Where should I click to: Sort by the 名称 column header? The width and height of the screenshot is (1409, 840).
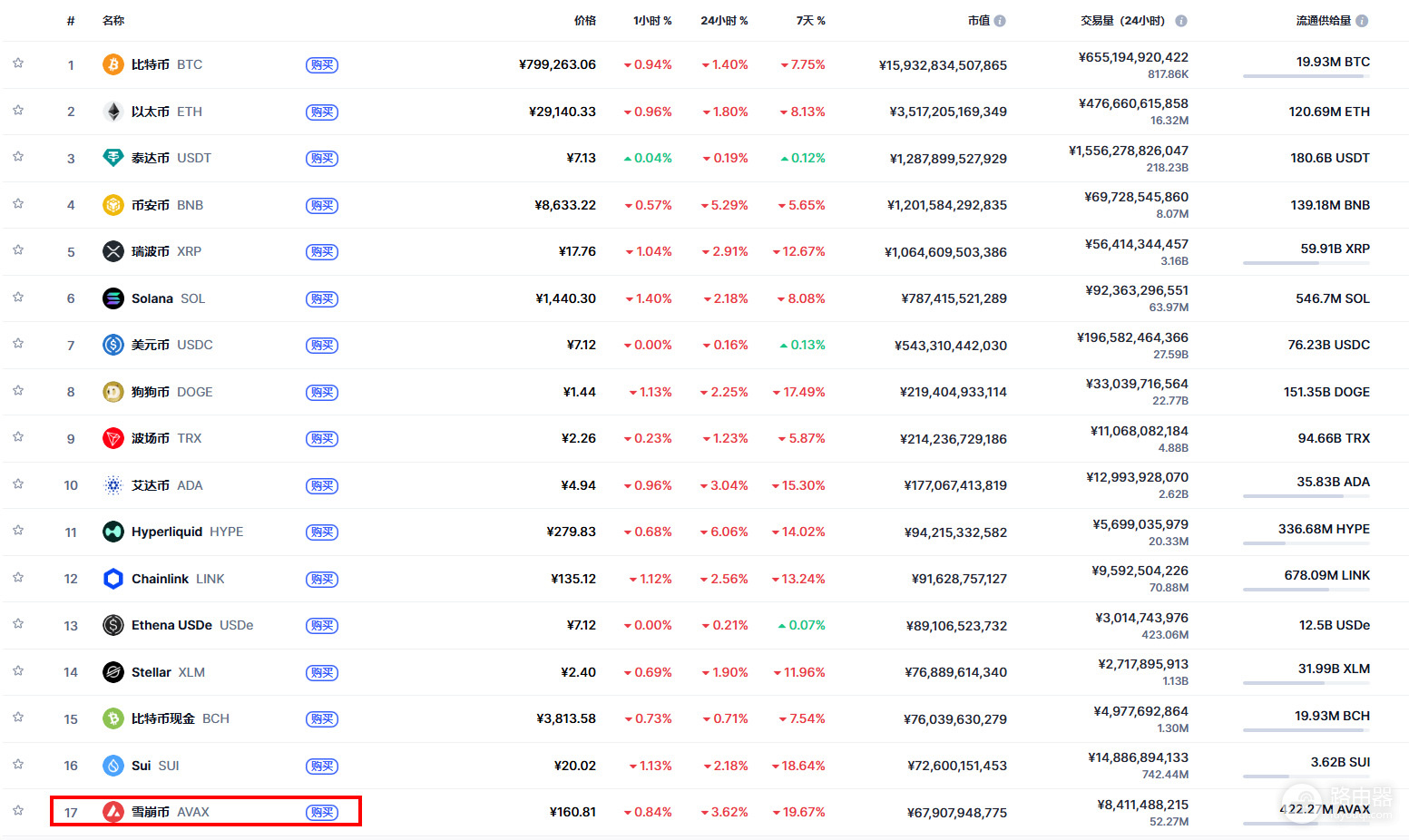click(113, 21)
